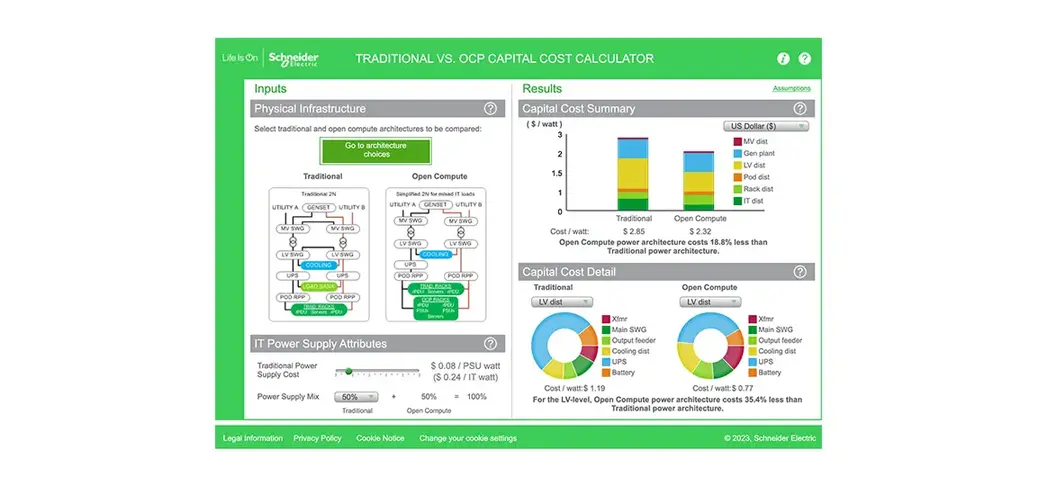Click the '$ 2.32' Open Compute cost value
Screen dimensions: 1038x486
(x=700, y=232)
